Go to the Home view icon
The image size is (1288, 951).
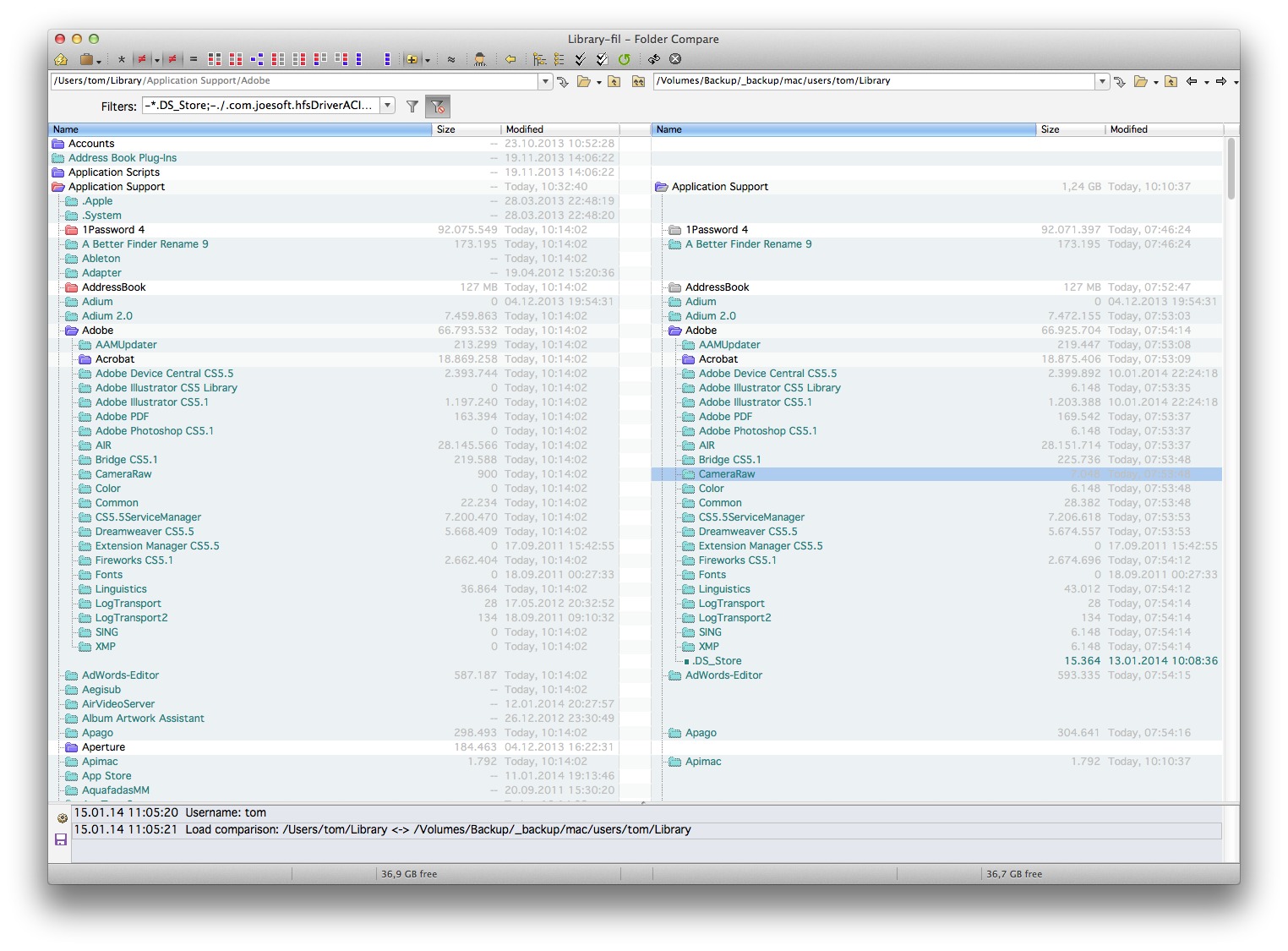click(x=61, y=59)
